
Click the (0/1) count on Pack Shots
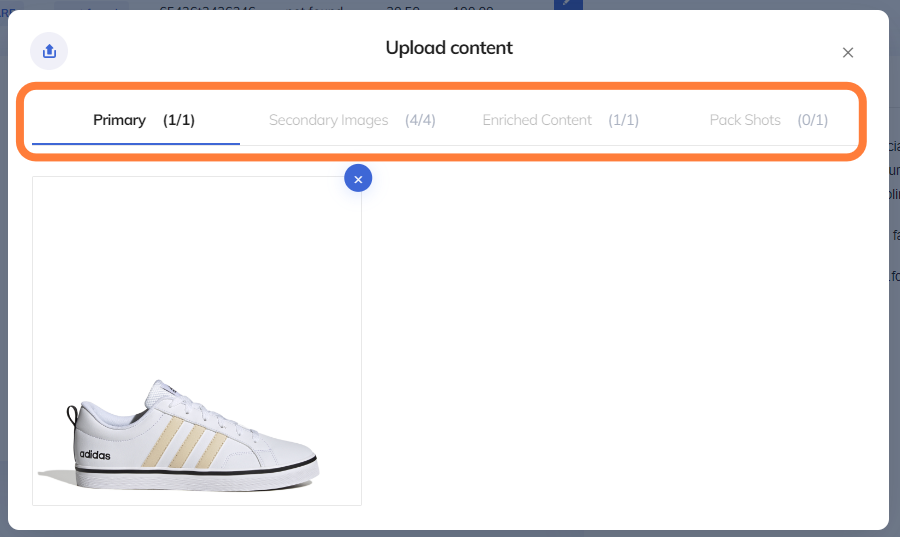[812, 120]
